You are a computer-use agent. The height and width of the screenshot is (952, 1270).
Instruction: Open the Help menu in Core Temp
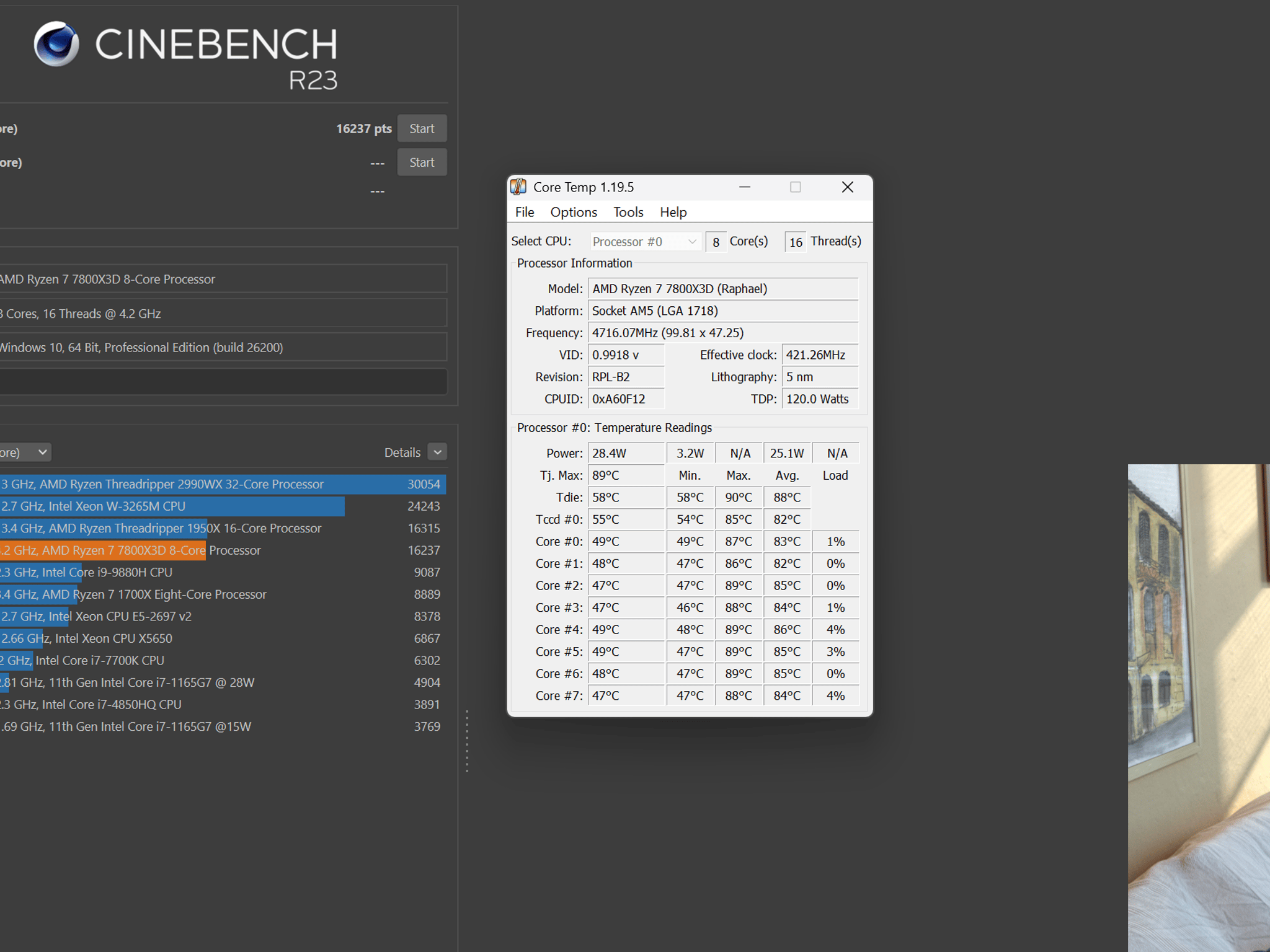coord(673,212)
